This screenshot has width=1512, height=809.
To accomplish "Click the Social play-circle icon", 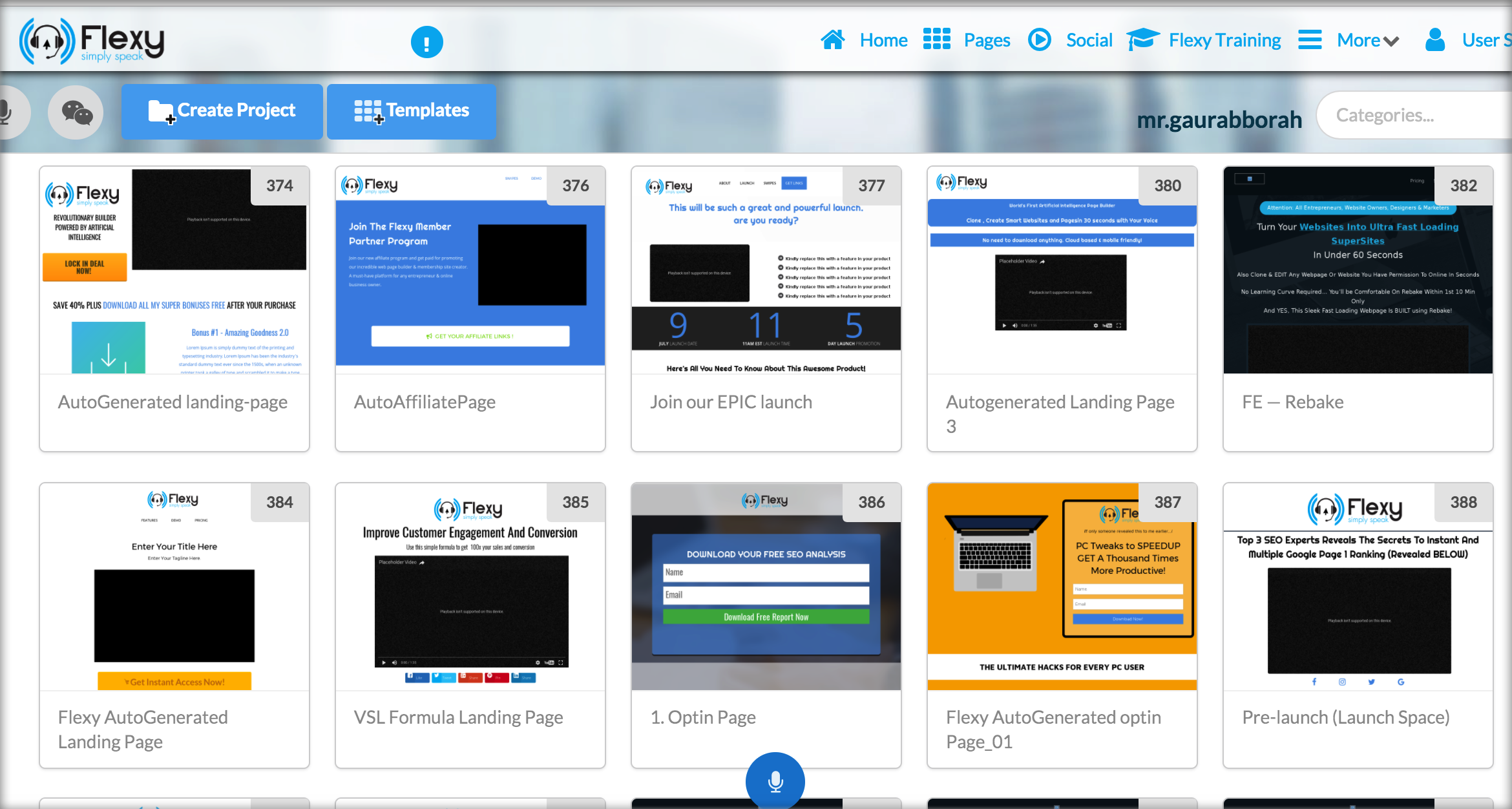I will [x=1039, y=40].
